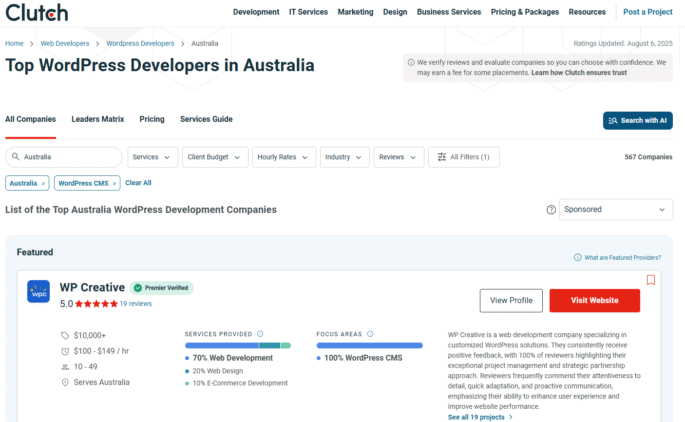The image size is (685, 422).
Task: Open the Design menu
Action: pos(395,12)
